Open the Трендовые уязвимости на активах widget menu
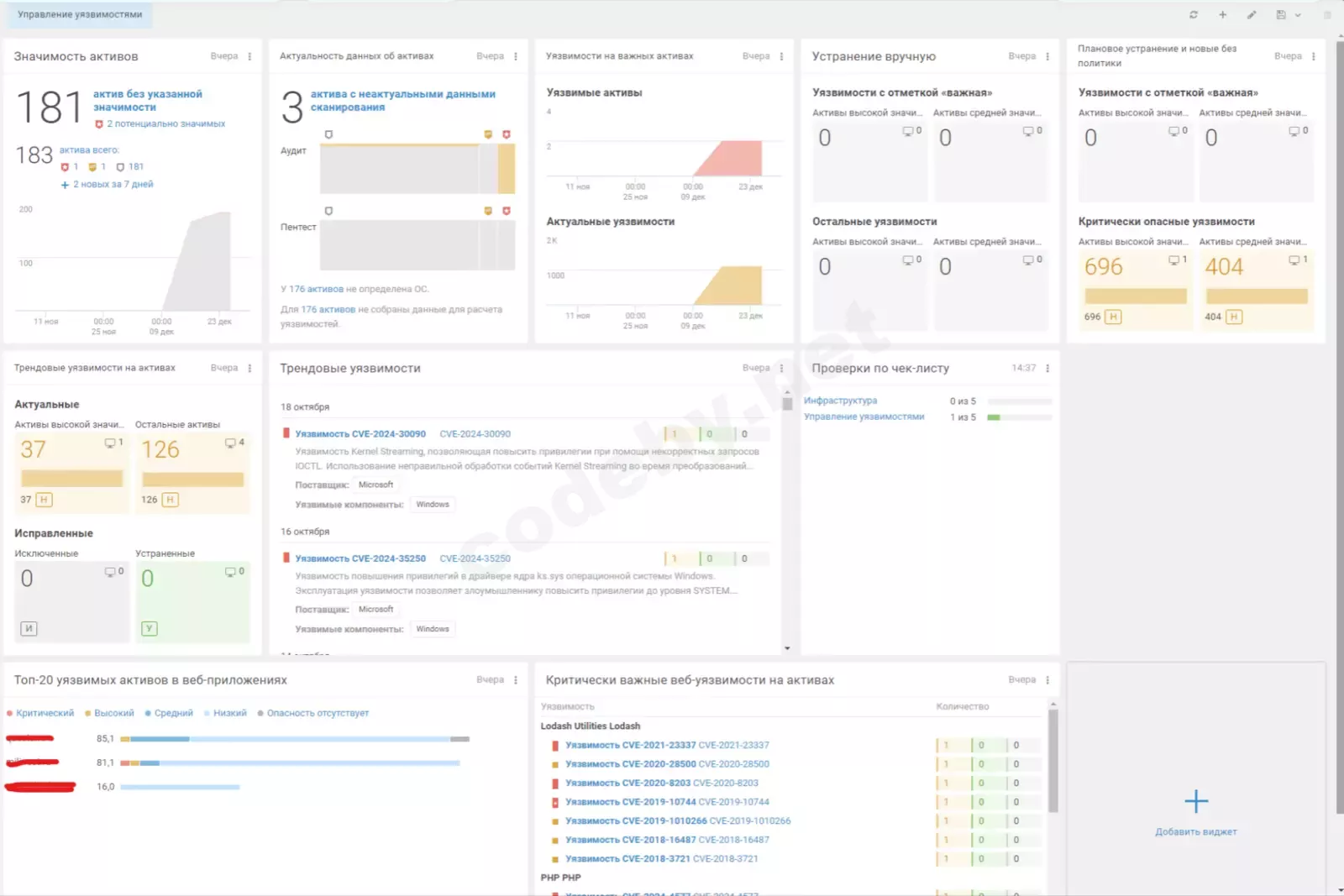1344x896 pixels. (x=249, y=368)
